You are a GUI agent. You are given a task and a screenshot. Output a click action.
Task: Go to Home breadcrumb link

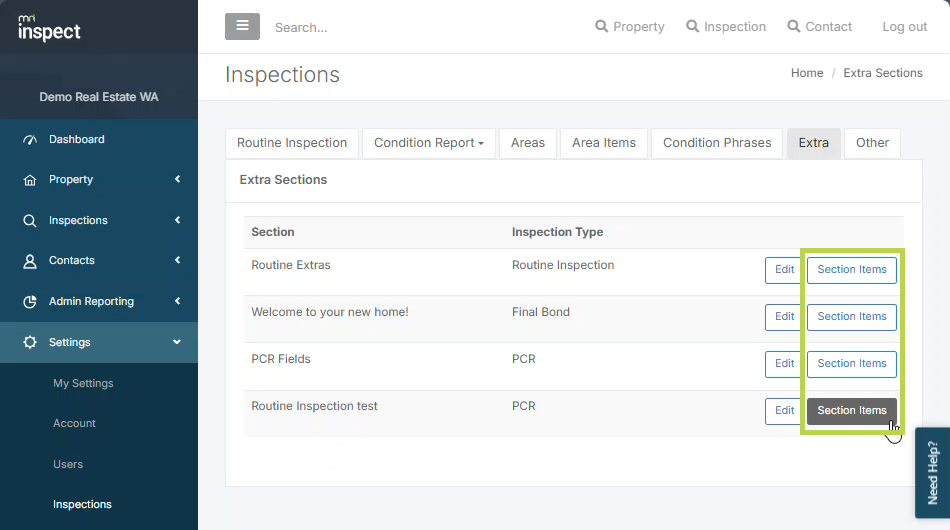point(807,73)
